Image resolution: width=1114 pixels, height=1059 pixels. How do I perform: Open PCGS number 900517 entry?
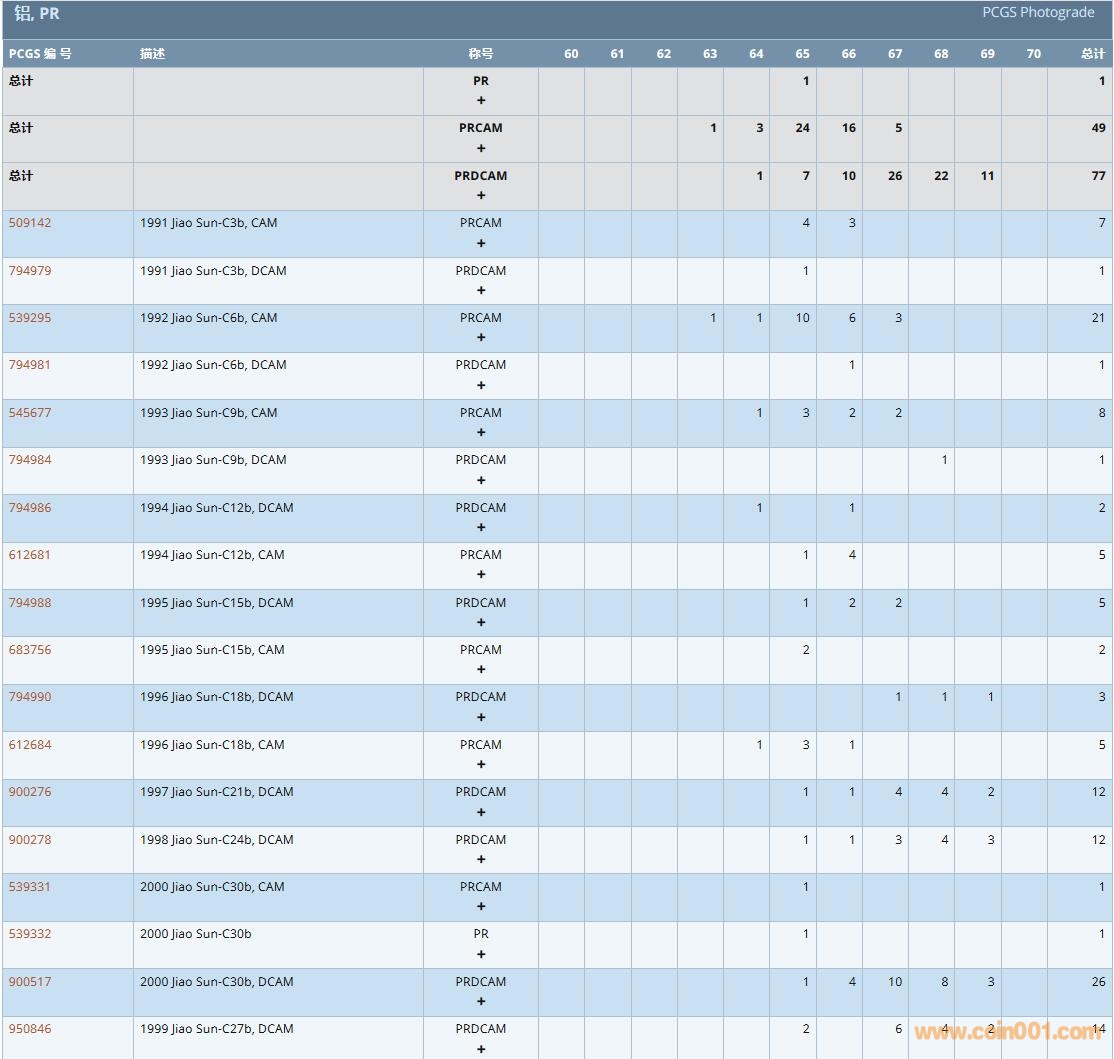coord(30,982)
